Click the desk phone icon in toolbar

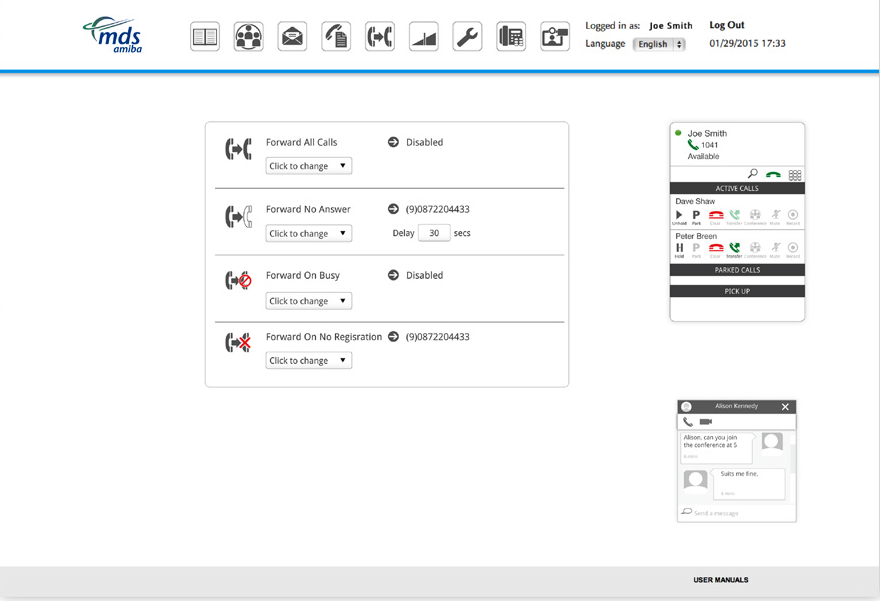pyautogui.click(x=511, y=37)
